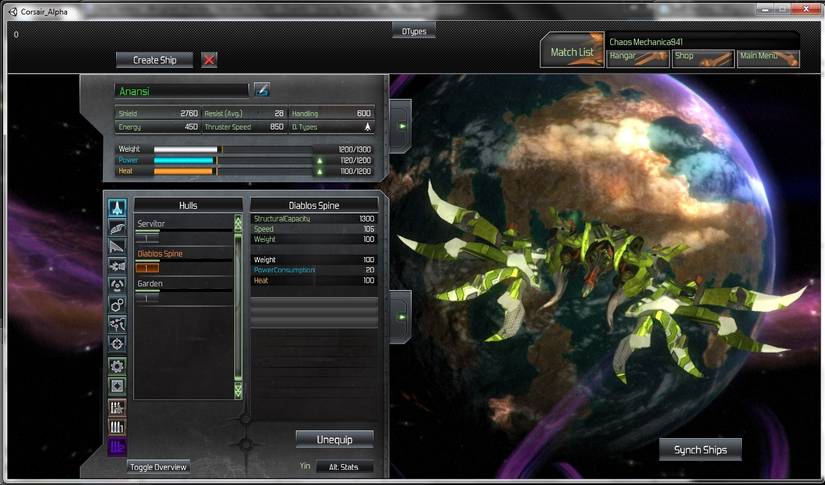The height and width of the screenshot is (485, 825).
Task: Open the brown bar-chart stats icon
Action: coord(117,407)
